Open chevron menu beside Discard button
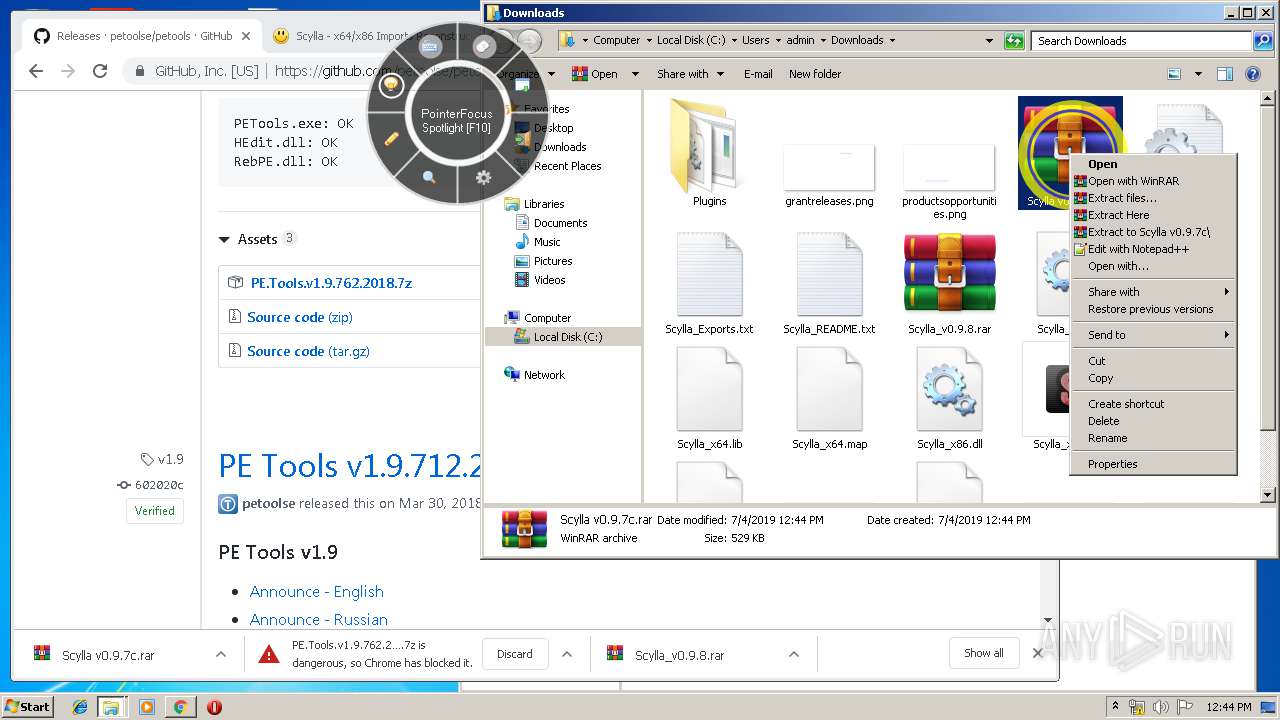 click(x=566, y=654)
